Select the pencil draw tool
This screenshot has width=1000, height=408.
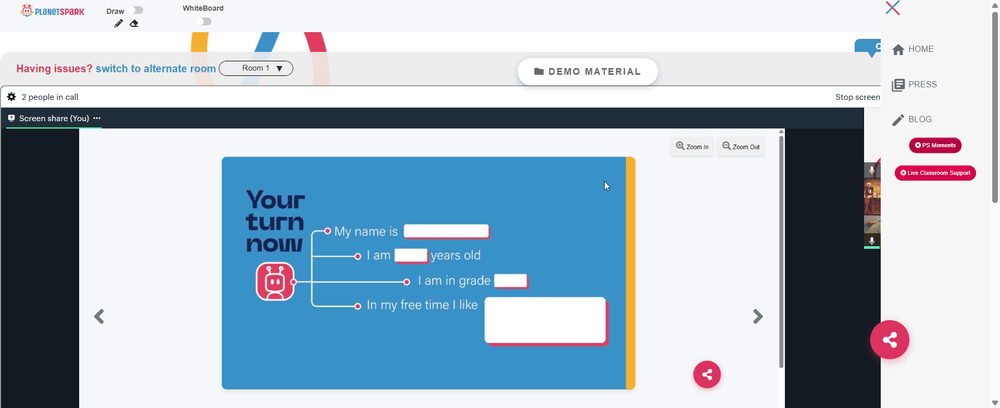(x=118, y=24)
